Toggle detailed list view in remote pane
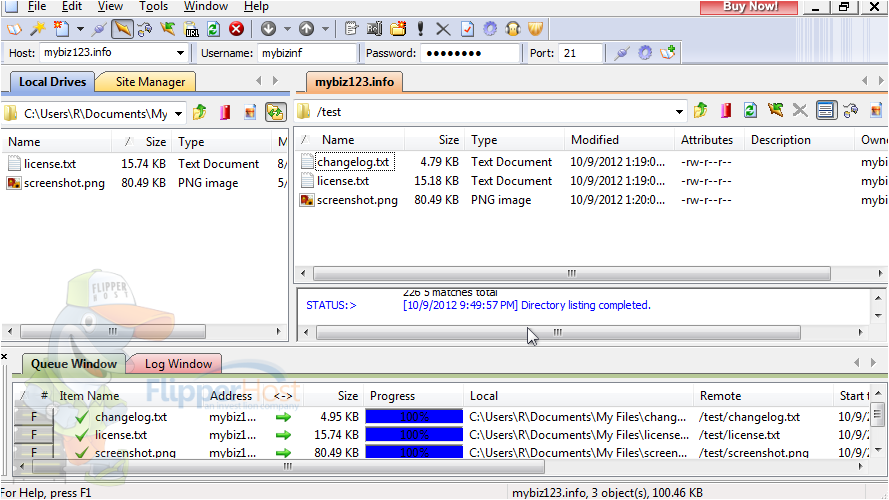889x500 pixels. 826,110
